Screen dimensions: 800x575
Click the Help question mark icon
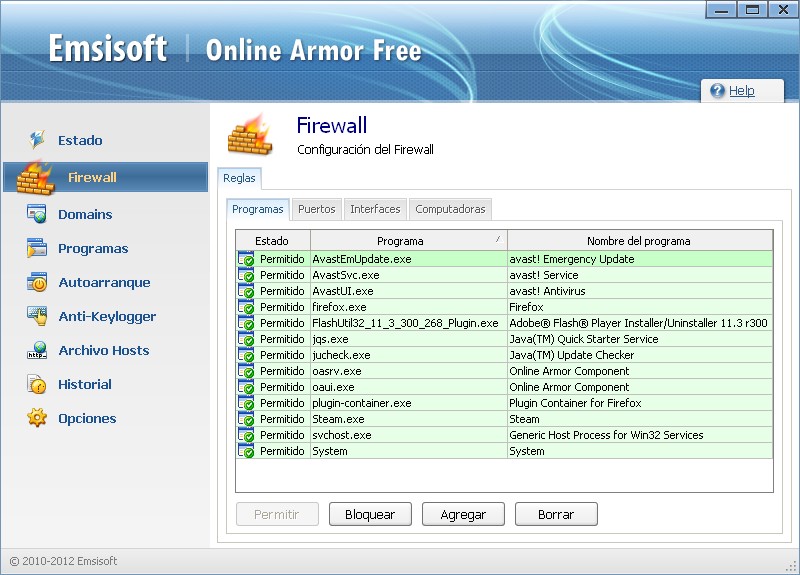pyautogui.click(x=717, y=91)
